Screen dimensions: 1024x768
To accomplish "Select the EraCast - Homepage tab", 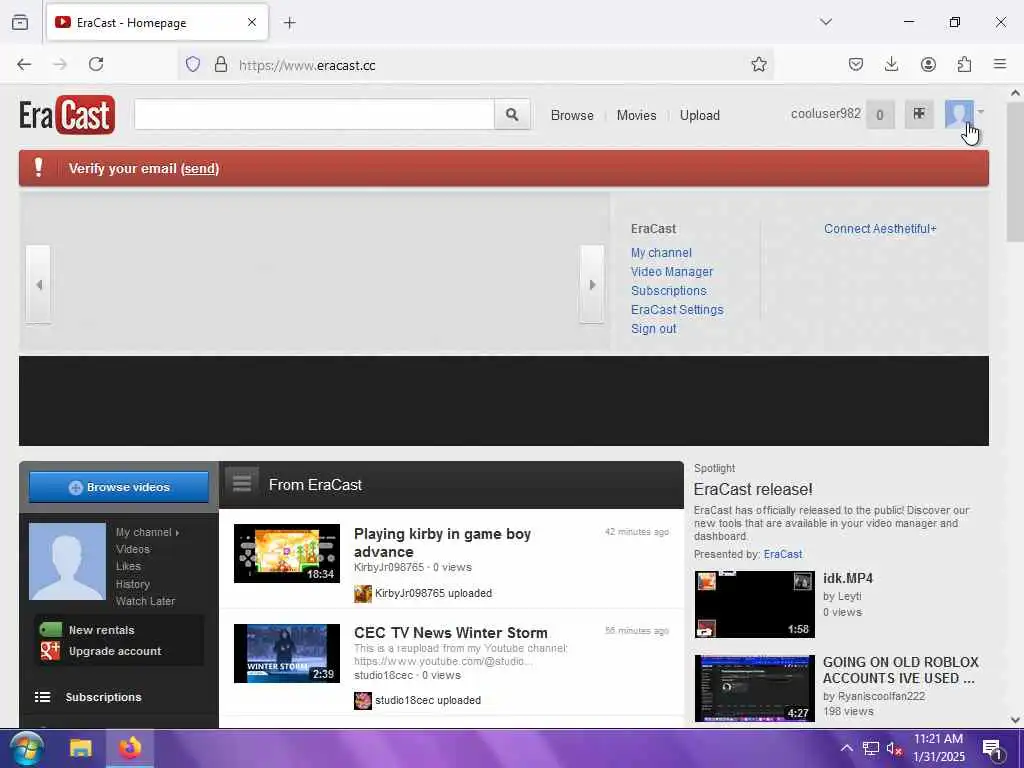I will 157,22.
